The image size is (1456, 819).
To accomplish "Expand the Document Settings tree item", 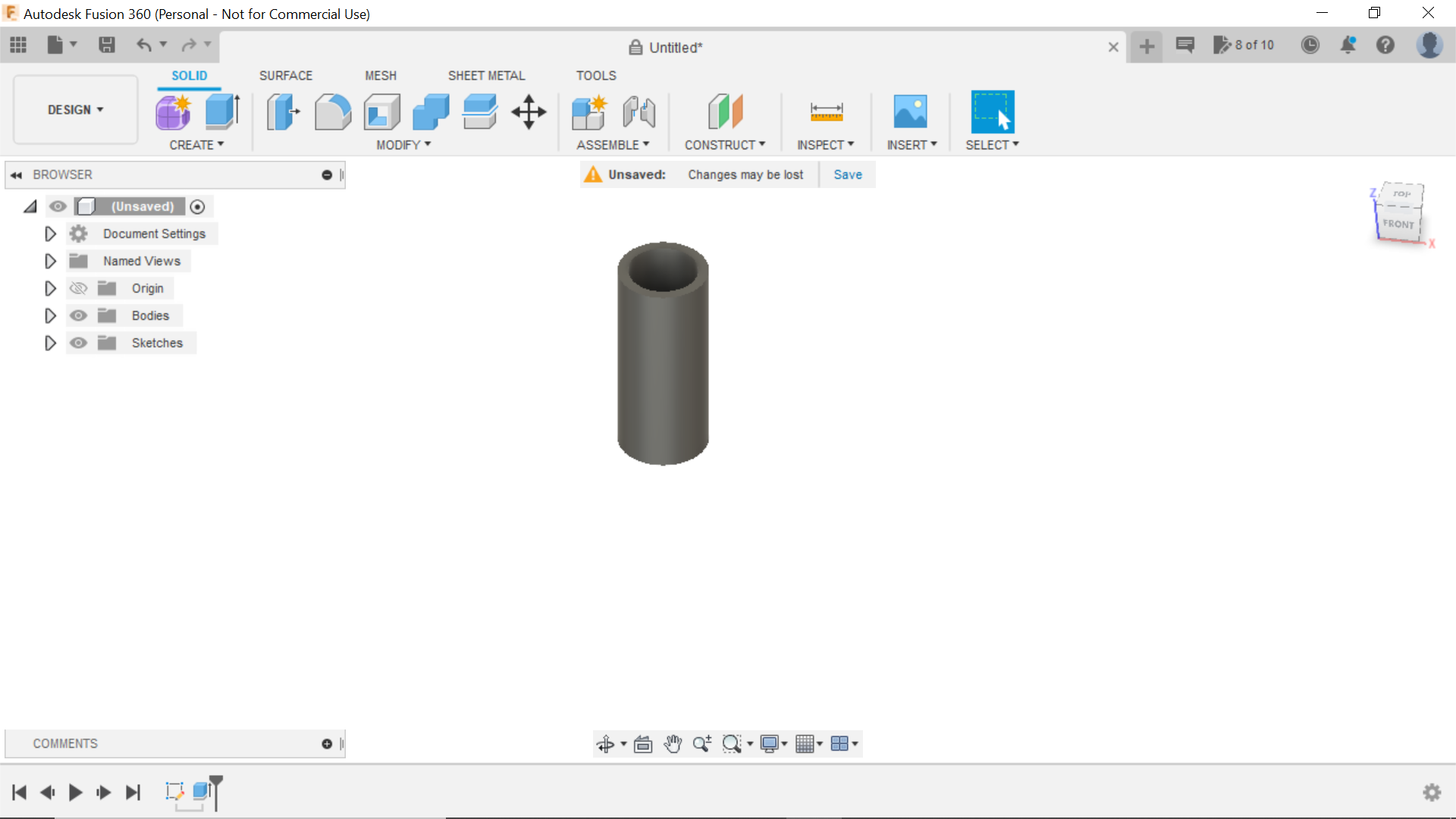I will (50, 234).
